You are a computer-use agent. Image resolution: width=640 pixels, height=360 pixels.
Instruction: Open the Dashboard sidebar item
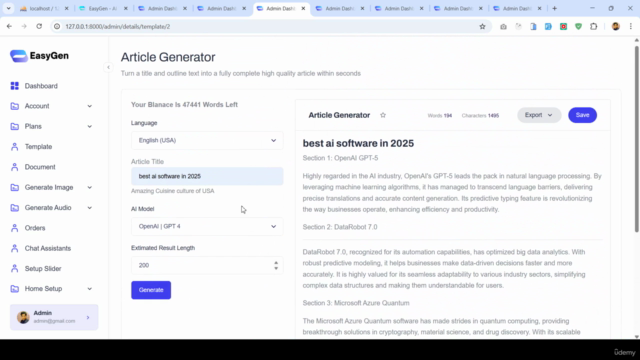(x=41, y=86)
